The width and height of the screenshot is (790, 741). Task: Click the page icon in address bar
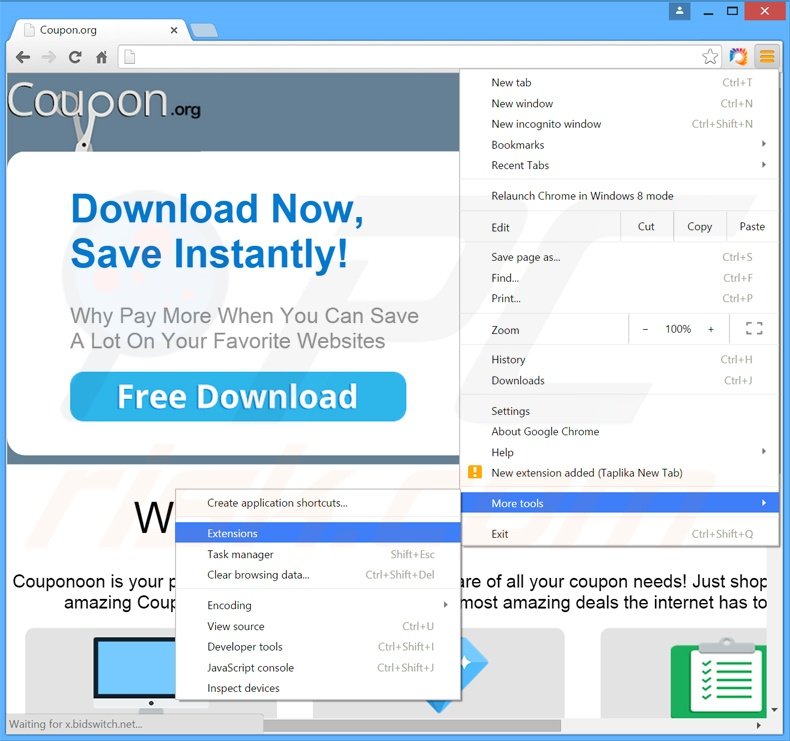129,57
